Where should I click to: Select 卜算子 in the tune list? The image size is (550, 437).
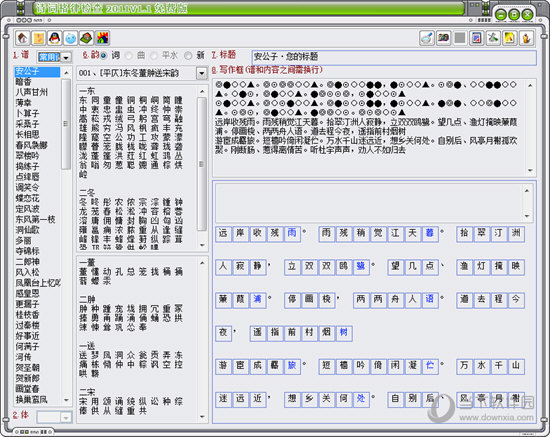(27, 114)
